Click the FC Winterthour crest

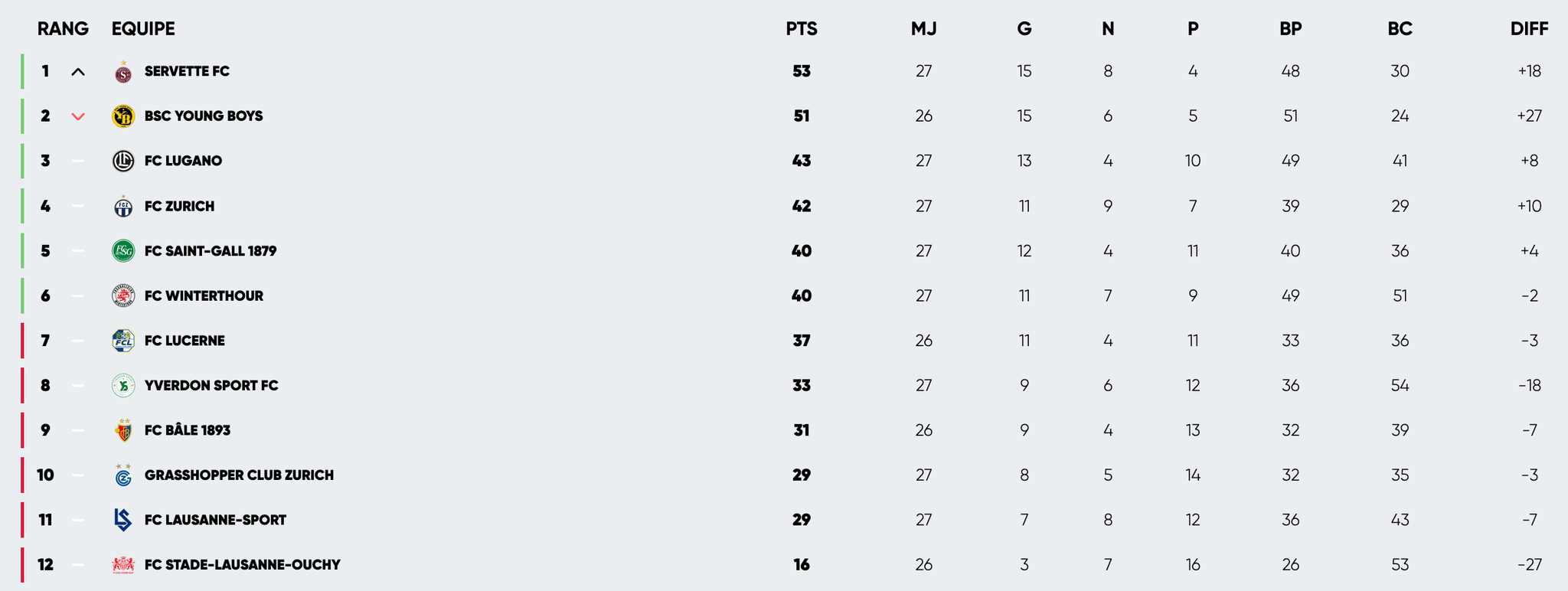pyautogui.click(x=123, y=296)
